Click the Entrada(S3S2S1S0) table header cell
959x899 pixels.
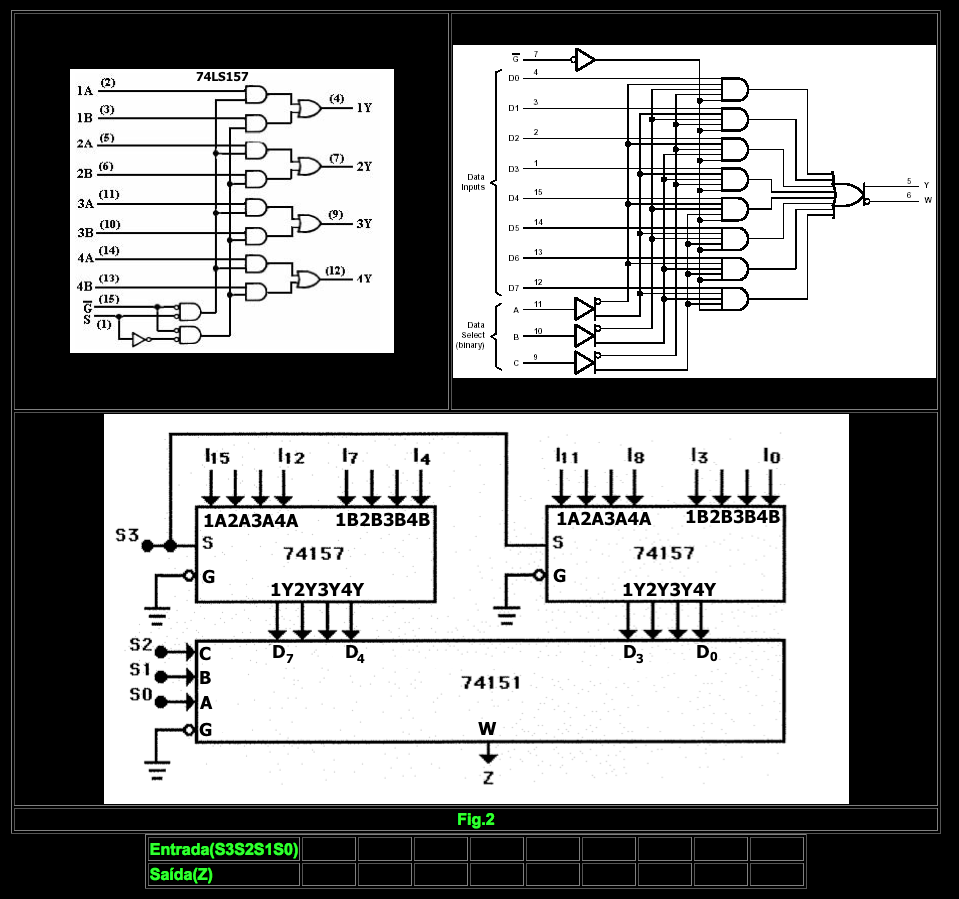(224, 849)
